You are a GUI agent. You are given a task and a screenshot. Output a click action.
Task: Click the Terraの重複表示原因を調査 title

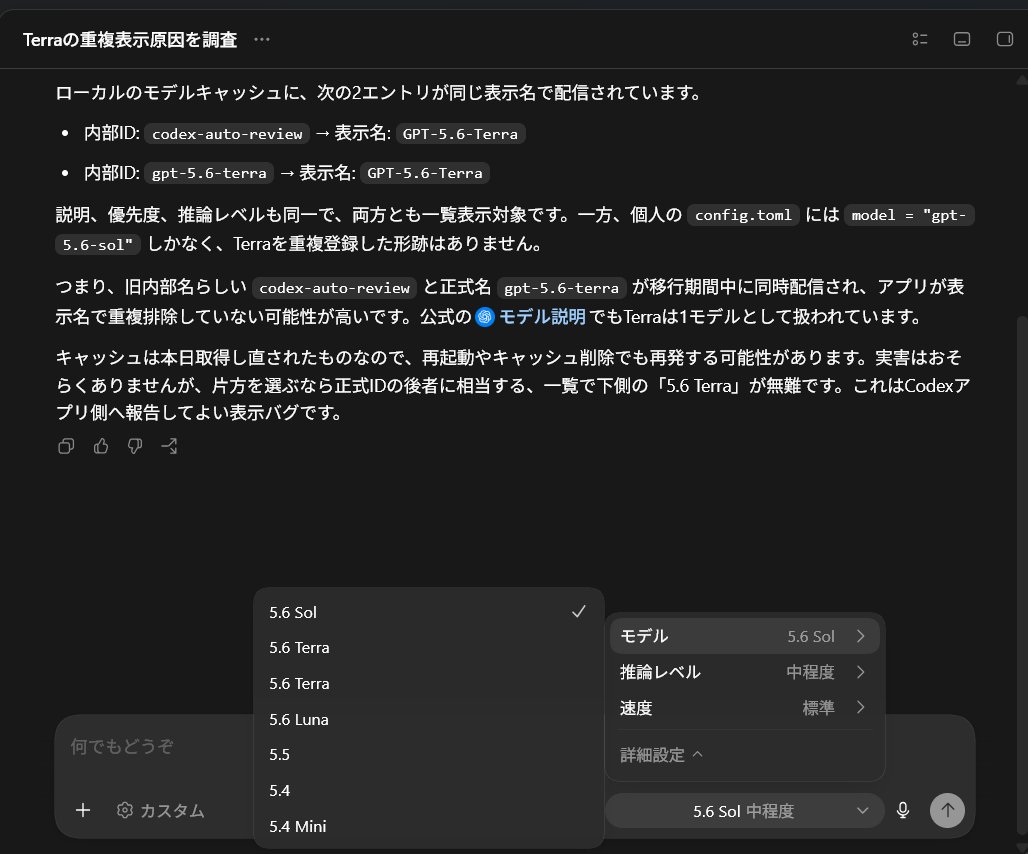[x=130, y=40]
